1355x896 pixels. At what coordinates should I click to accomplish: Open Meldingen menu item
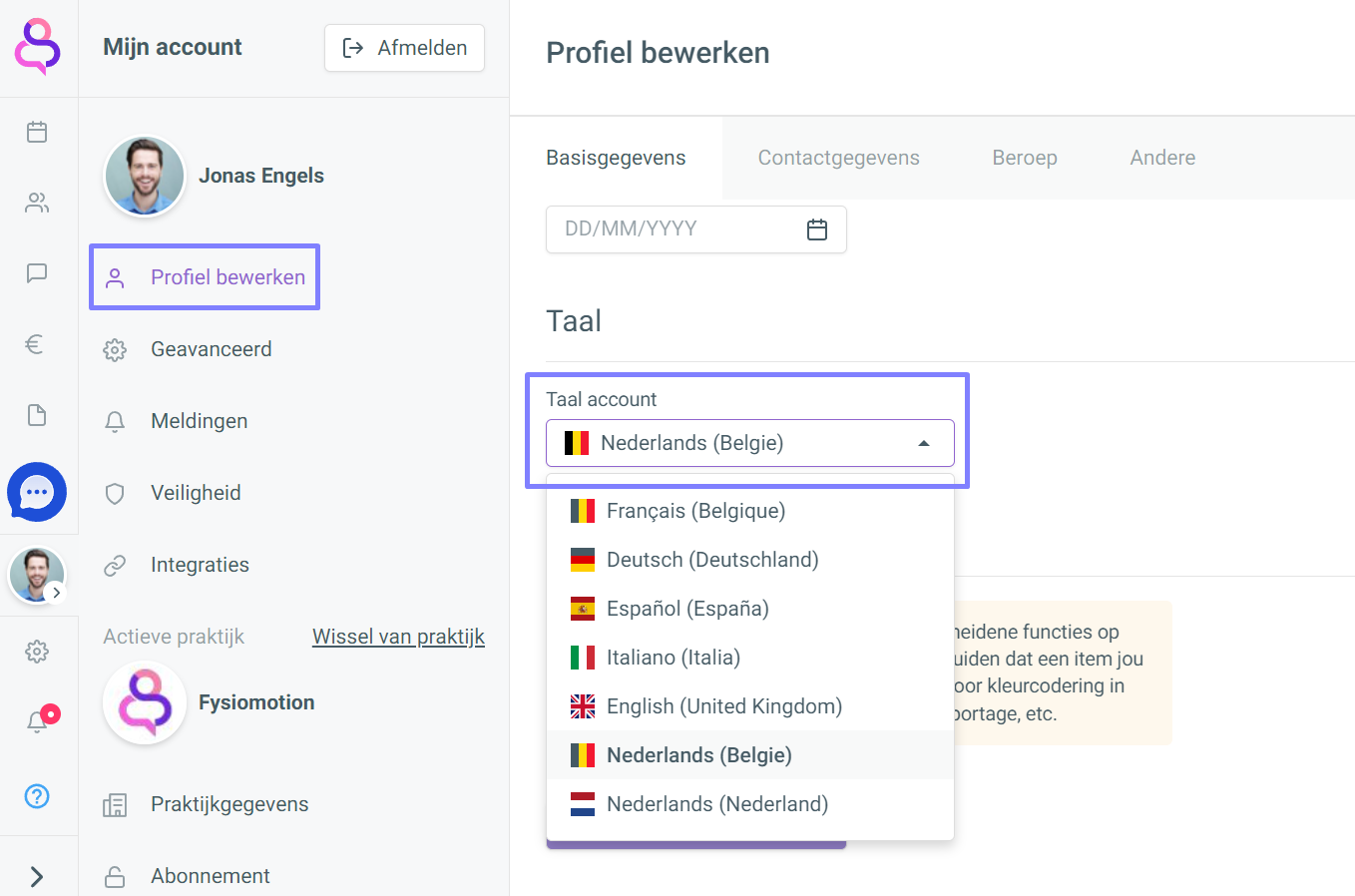(176, 421)
